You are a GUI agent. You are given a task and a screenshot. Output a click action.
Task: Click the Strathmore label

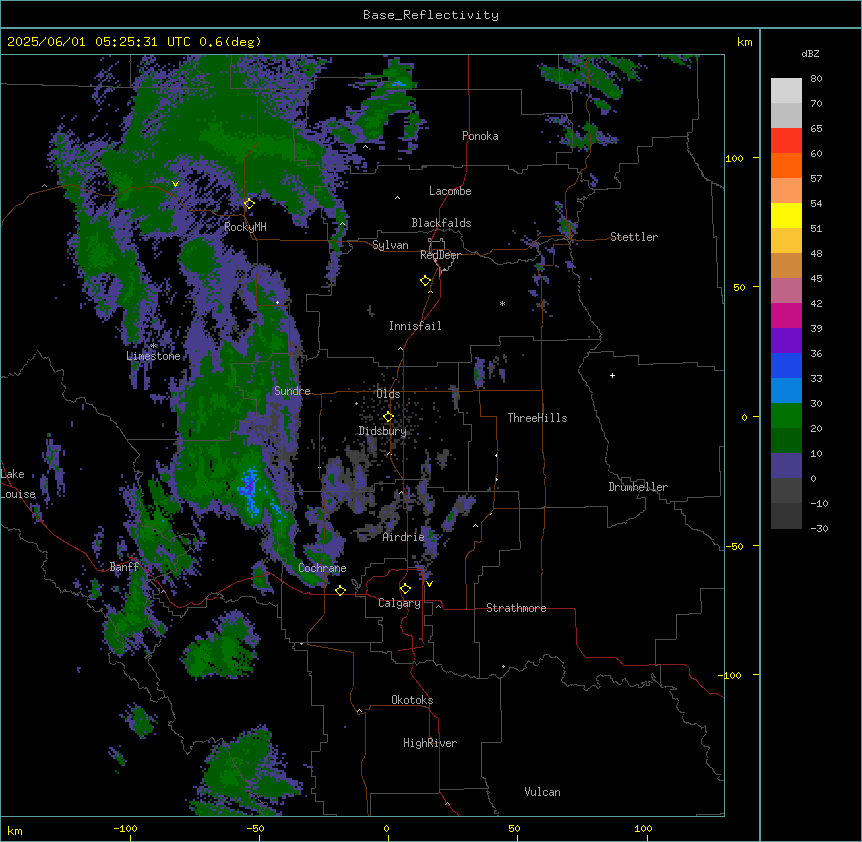pyautogui.click(x=516, y=608)
